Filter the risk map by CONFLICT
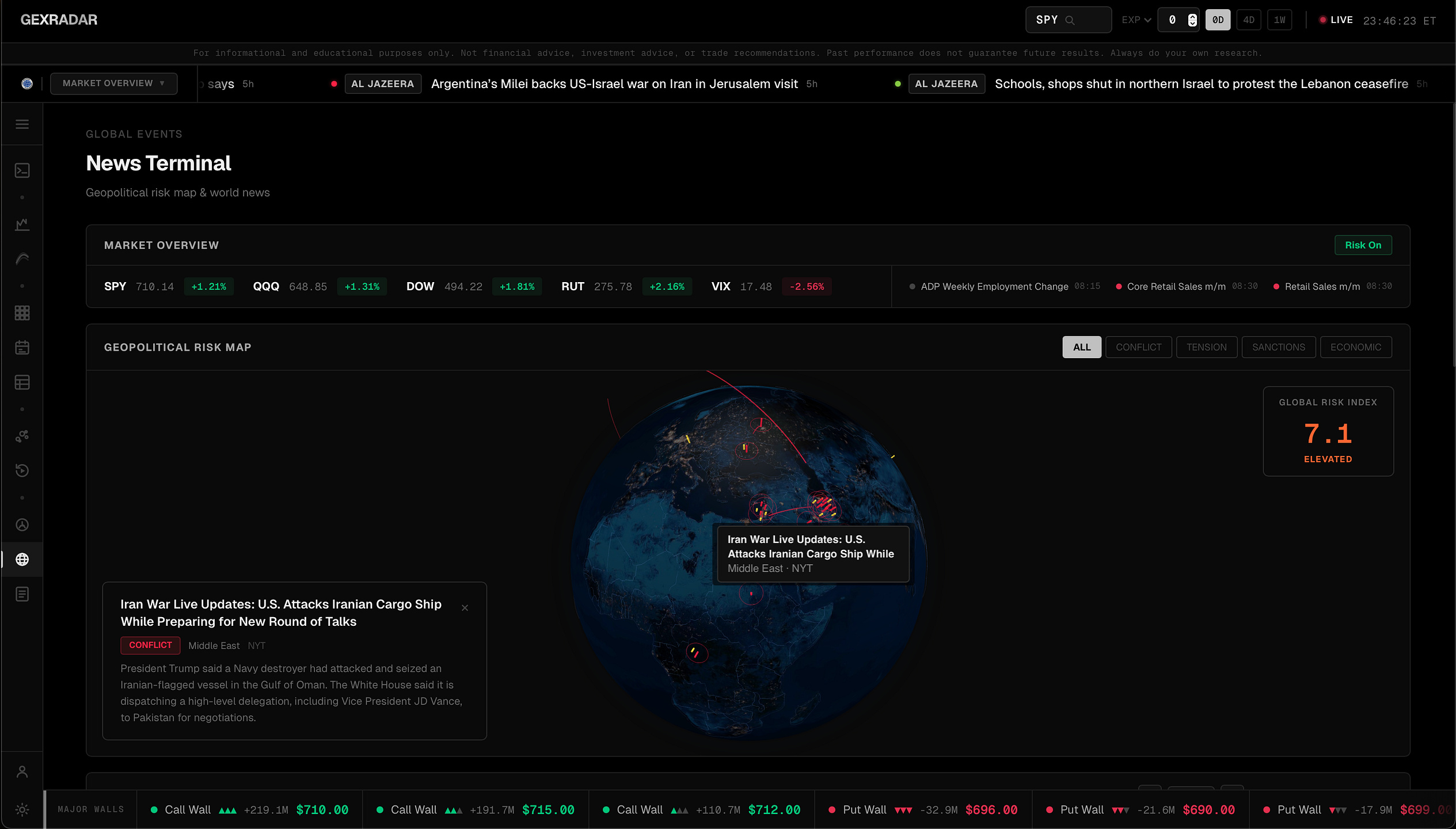 [x=1138, y=347]
